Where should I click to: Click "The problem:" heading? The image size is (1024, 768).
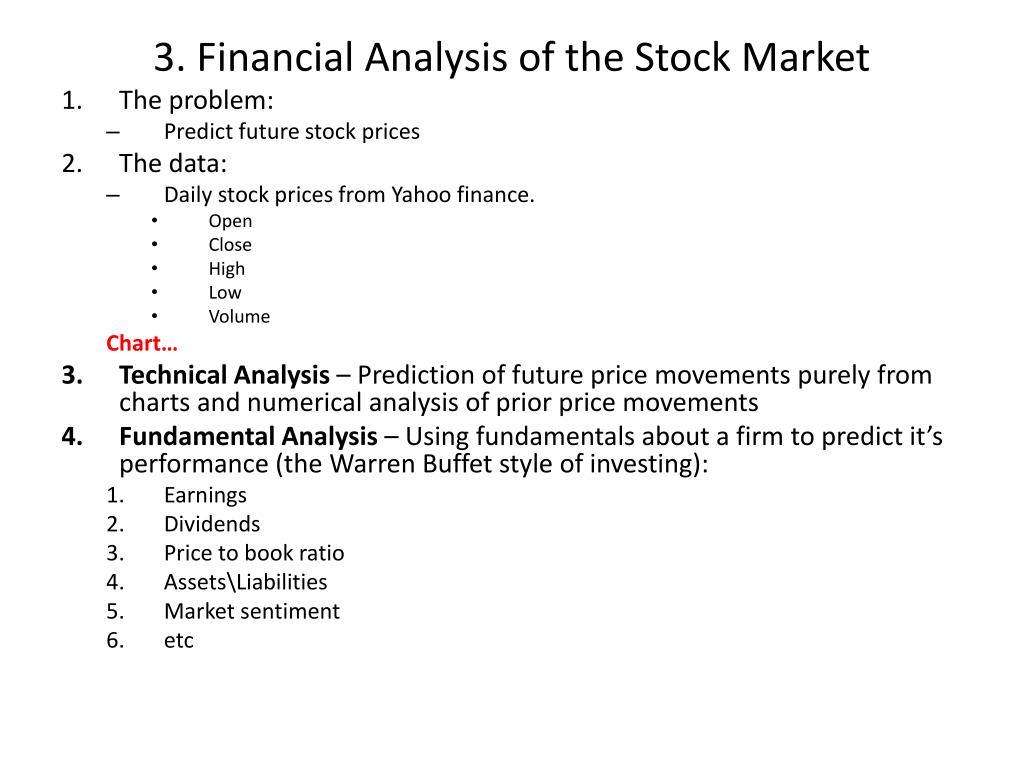196,101
